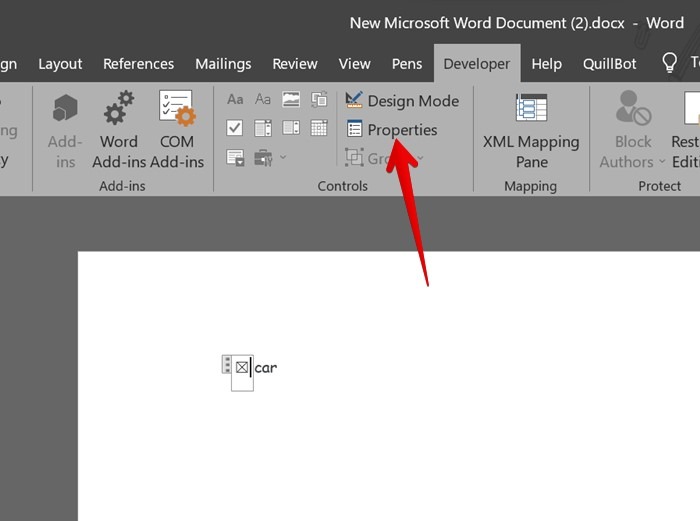Insert Picture content control
This screenshot has height=521, width=700.
[291, 99]
